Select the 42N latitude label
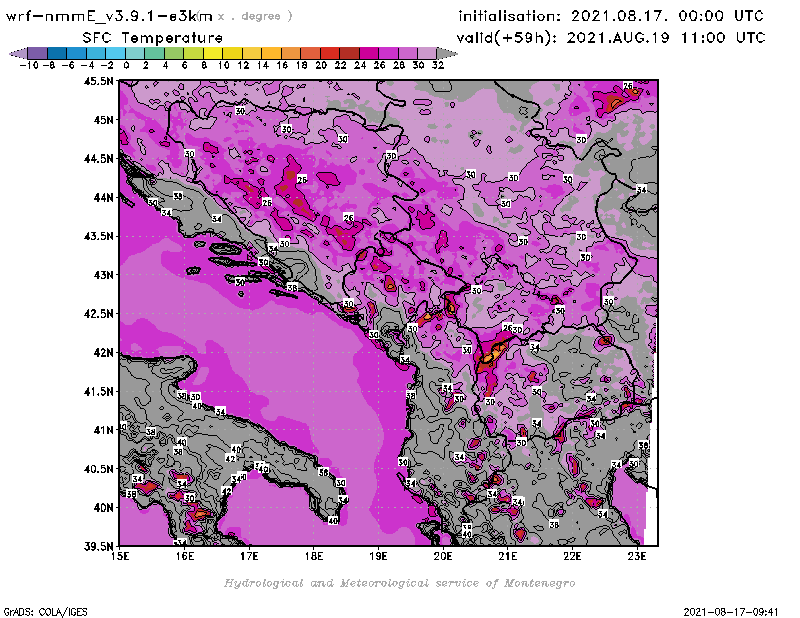The height and width of the screenshot is (618, 800). click(104, 353)
